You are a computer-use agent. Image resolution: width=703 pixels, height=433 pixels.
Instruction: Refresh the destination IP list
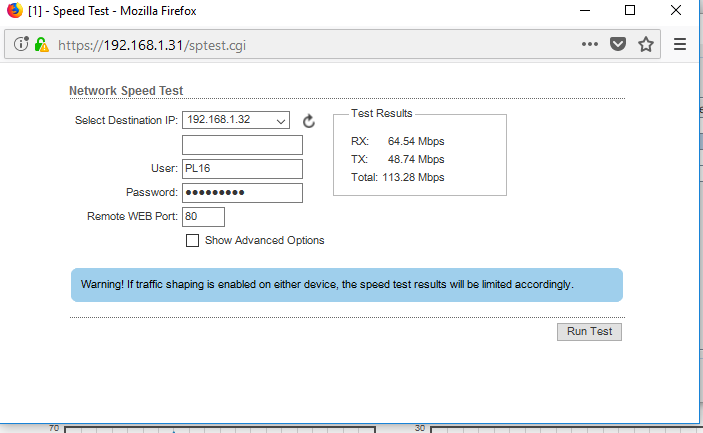(x=308, y=121)
